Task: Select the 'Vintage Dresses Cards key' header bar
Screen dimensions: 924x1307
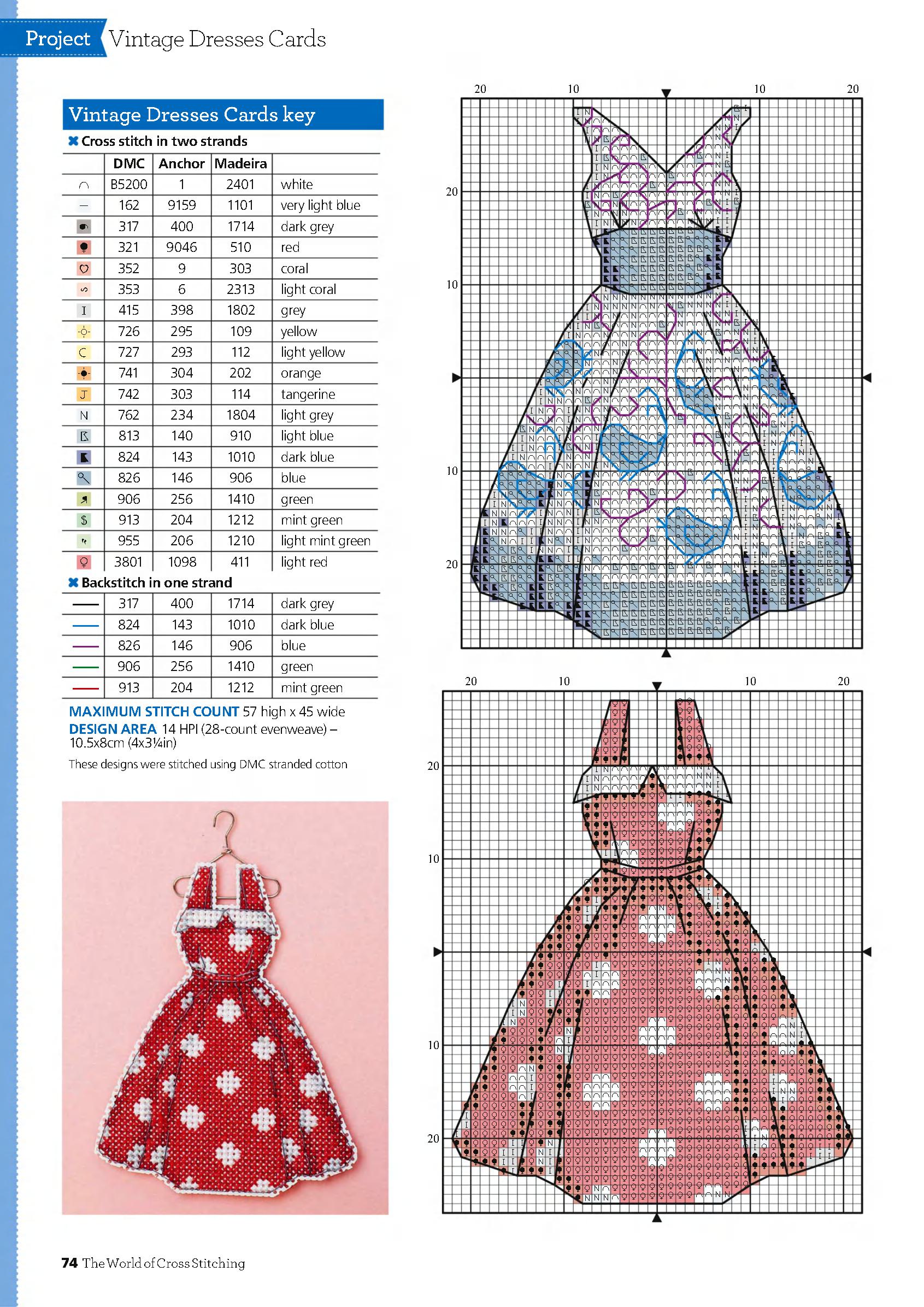Action: [x=222, y=115]
